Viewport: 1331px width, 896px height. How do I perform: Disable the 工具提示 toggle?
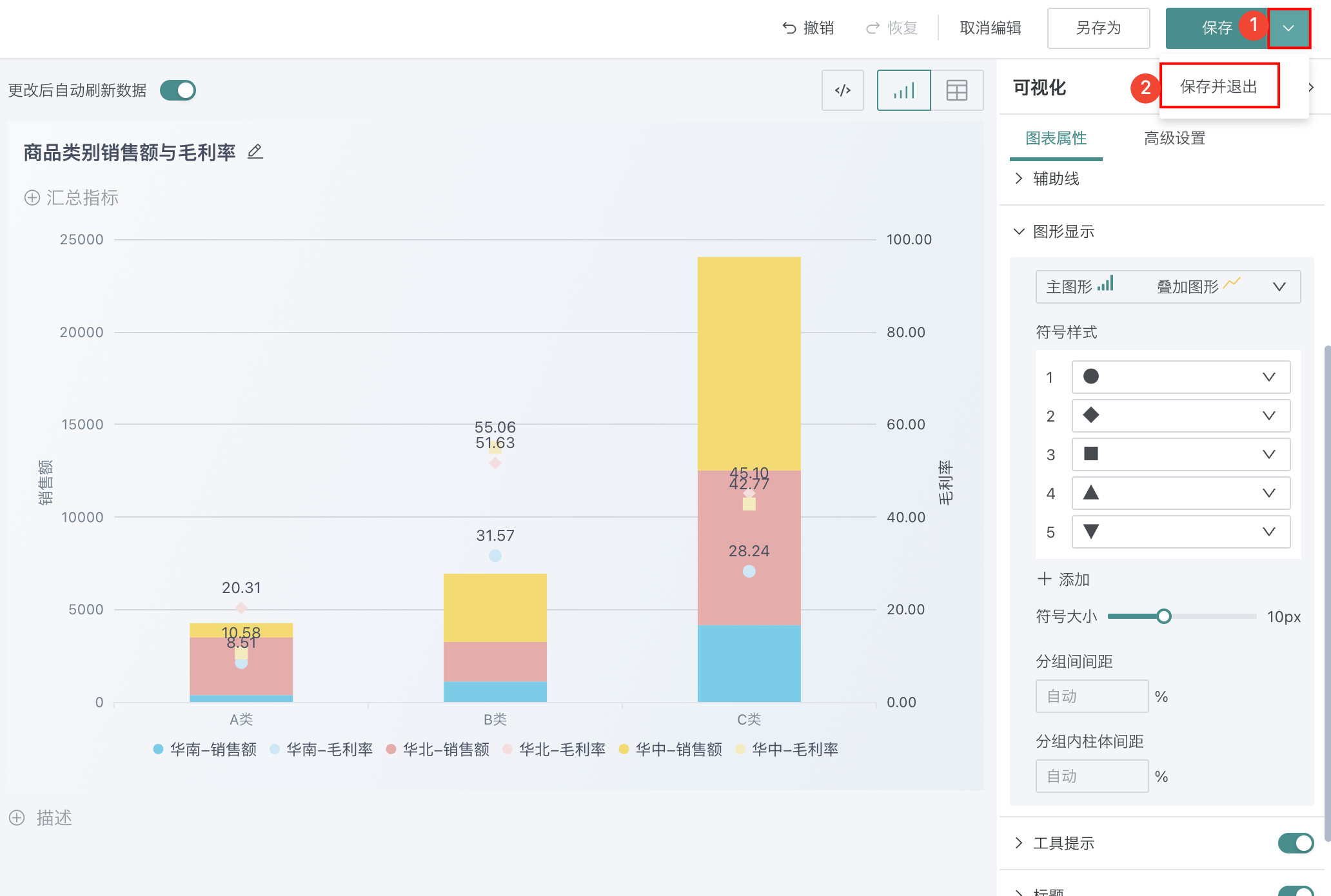(x=1295, y=842)
